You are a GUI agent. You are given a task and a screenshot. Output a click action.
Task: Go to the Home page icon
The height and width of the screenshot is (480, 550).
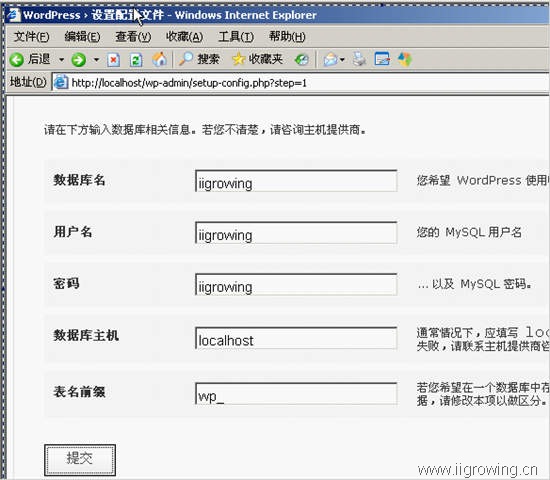coord(160,59)
